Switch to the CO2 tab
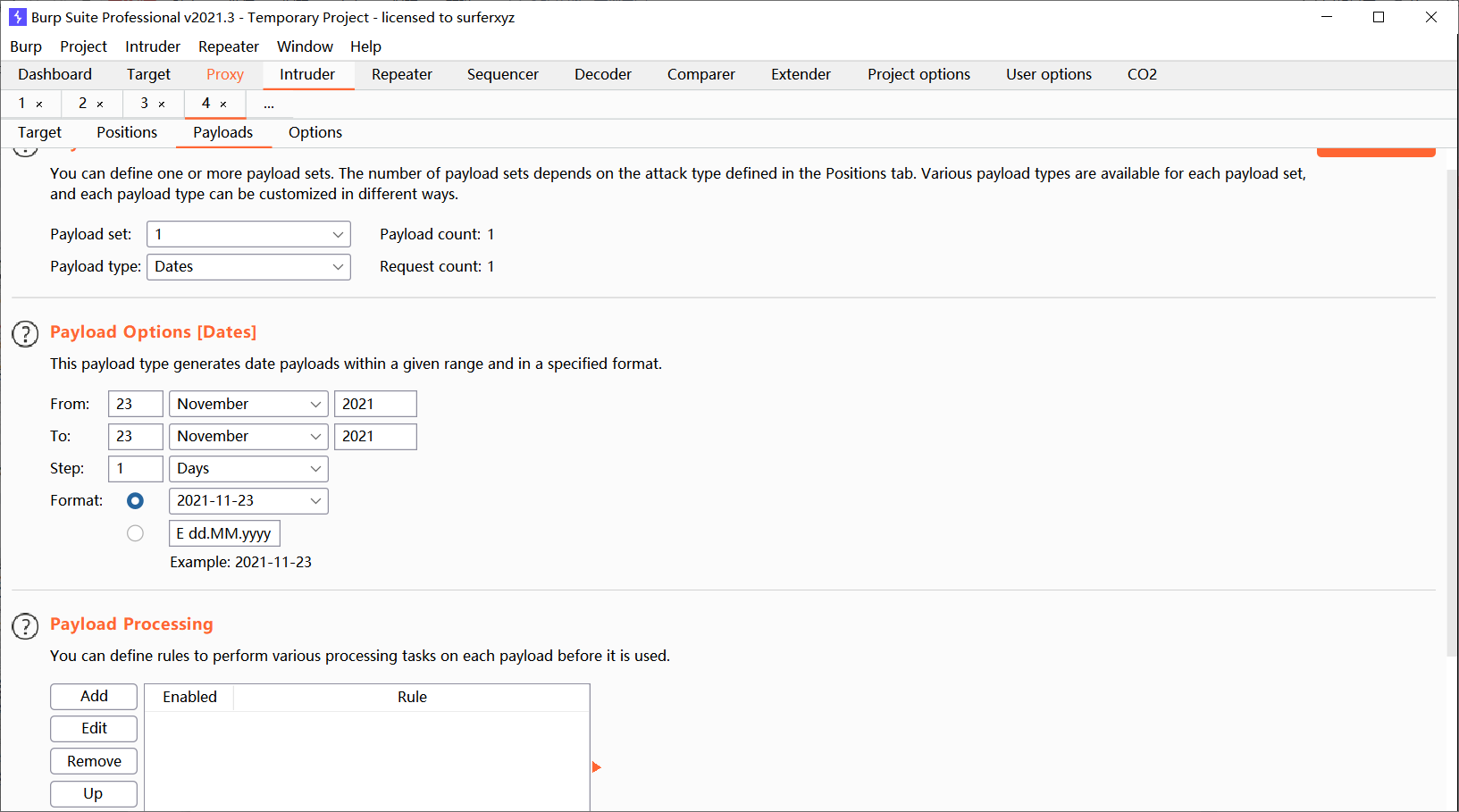The width and height of the screenshot is (1459, 812). pos(1142,75)
